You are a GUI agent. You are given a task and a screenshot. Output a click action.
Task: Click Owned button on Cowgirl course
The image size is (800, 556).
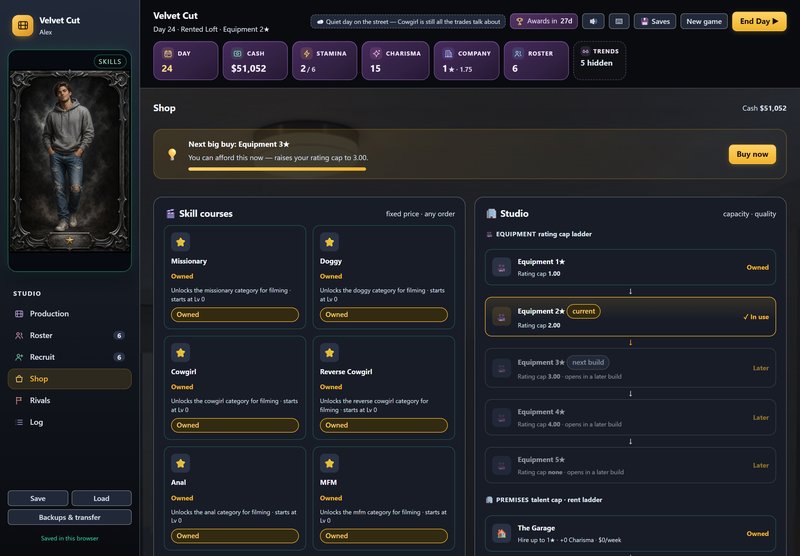pyautogui.click(x=235, y=425)
